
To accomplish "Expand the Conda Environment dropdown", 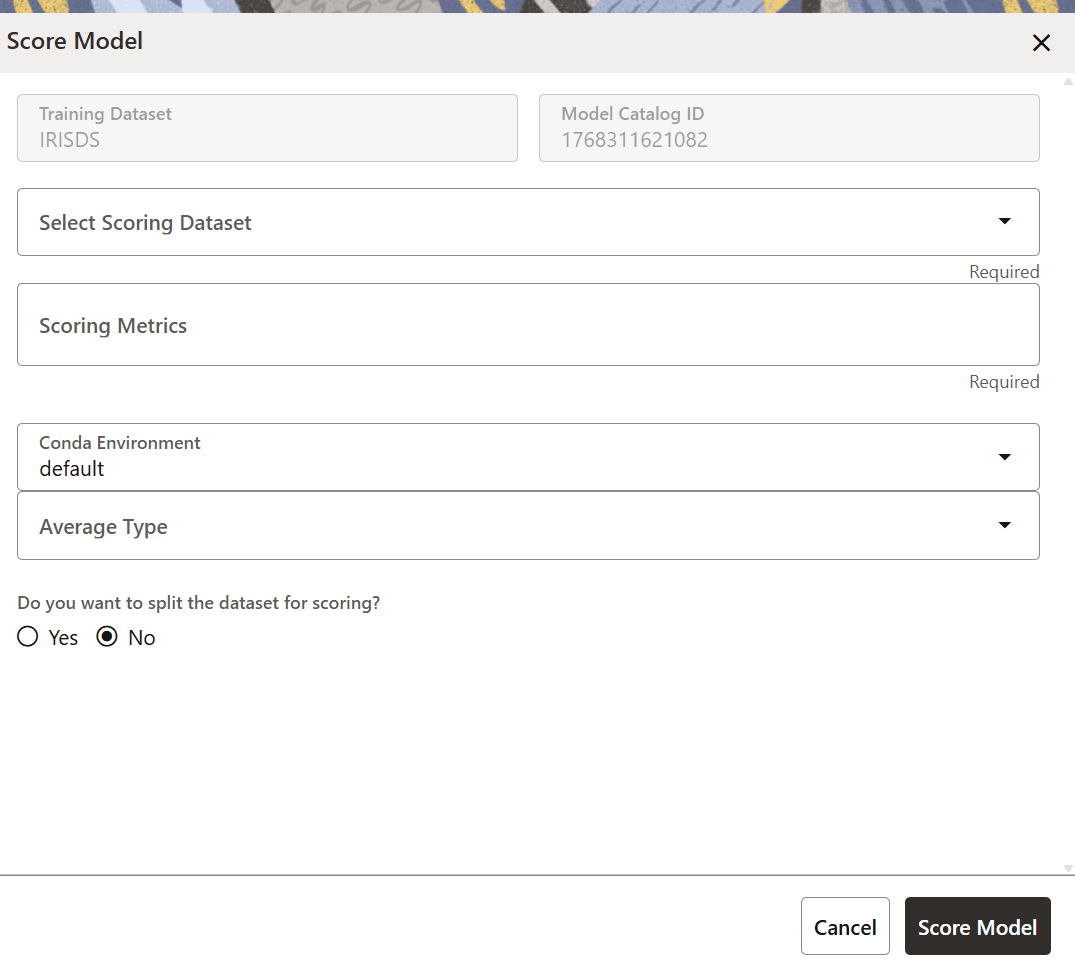I will [x=528, y=457].
